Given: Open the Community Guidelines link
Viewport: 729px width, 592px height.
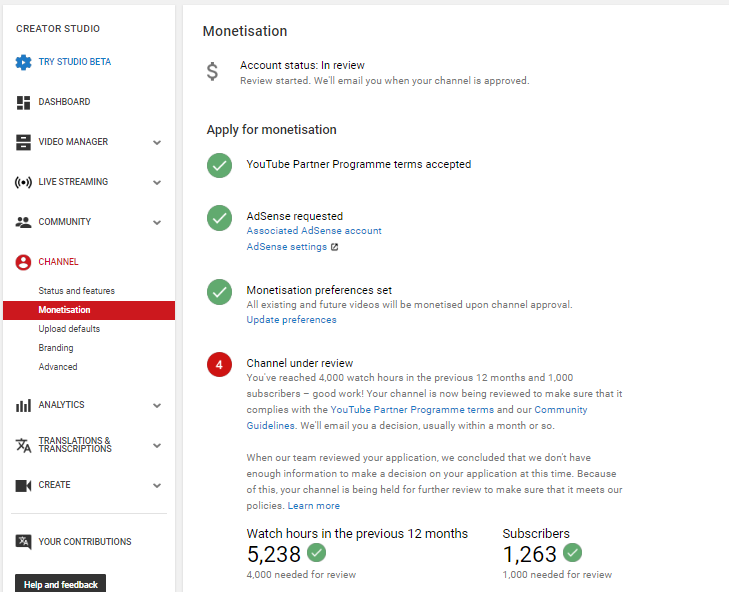Looking at the screenshot, I should click(x=561, y=410).
